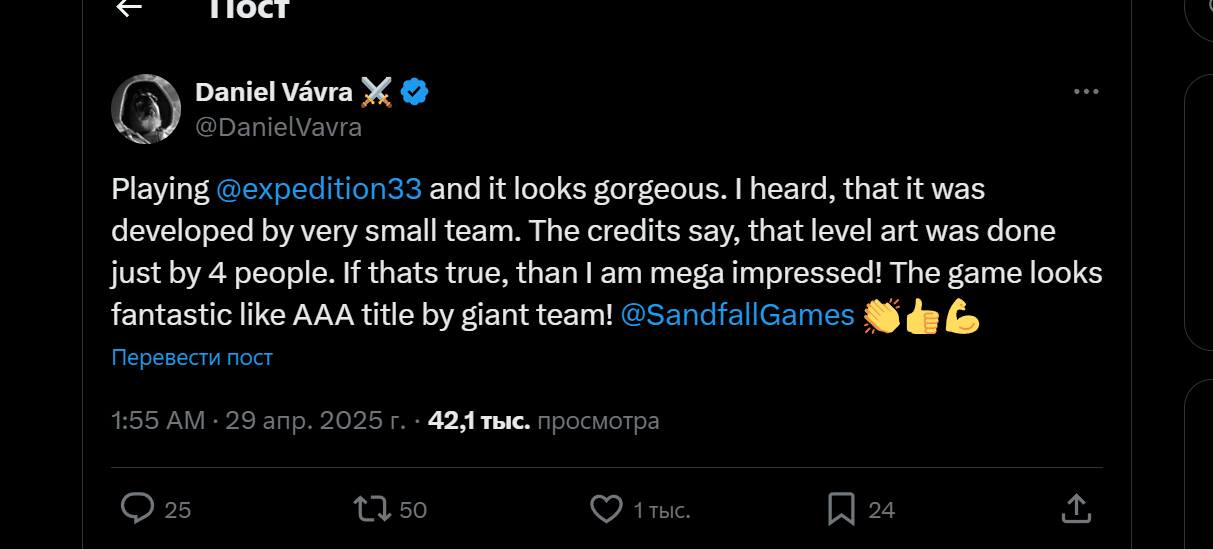Click the @DanielVavra handle
The width and height of the screenshot is (1213, 549).
tap(278, 127)
